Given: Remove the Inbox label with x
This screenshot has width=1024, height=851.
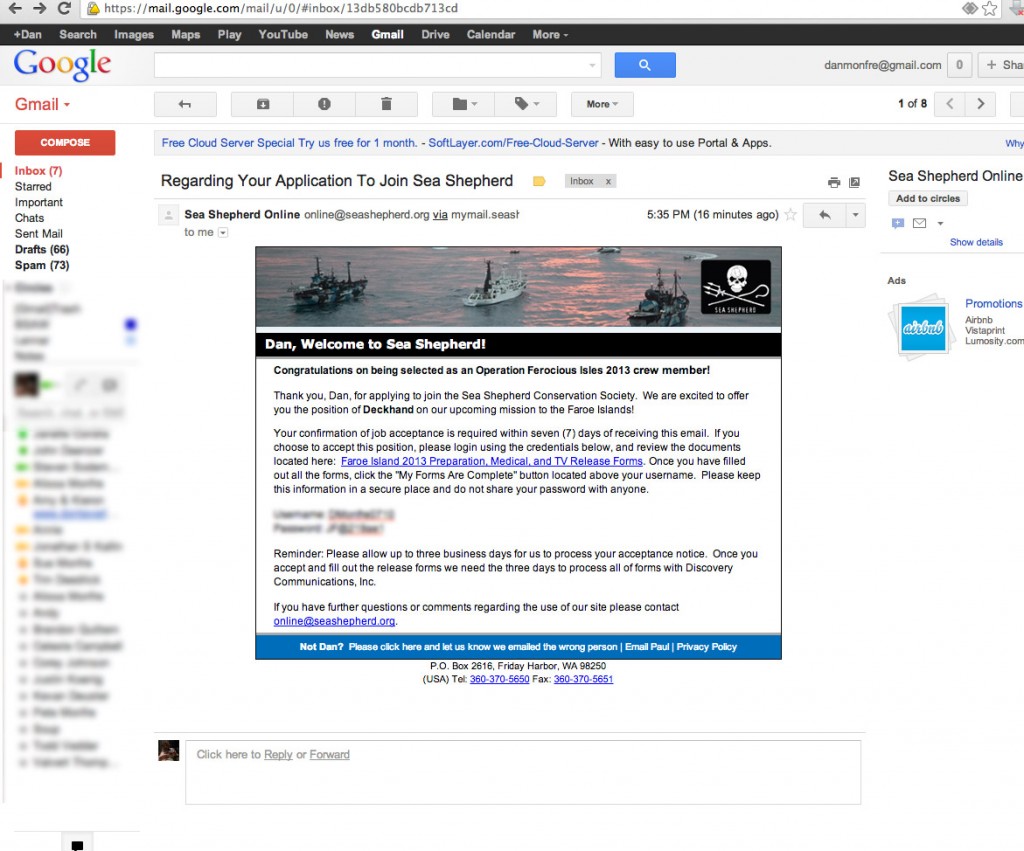Looking at the screenshot, I should (608, 181).
